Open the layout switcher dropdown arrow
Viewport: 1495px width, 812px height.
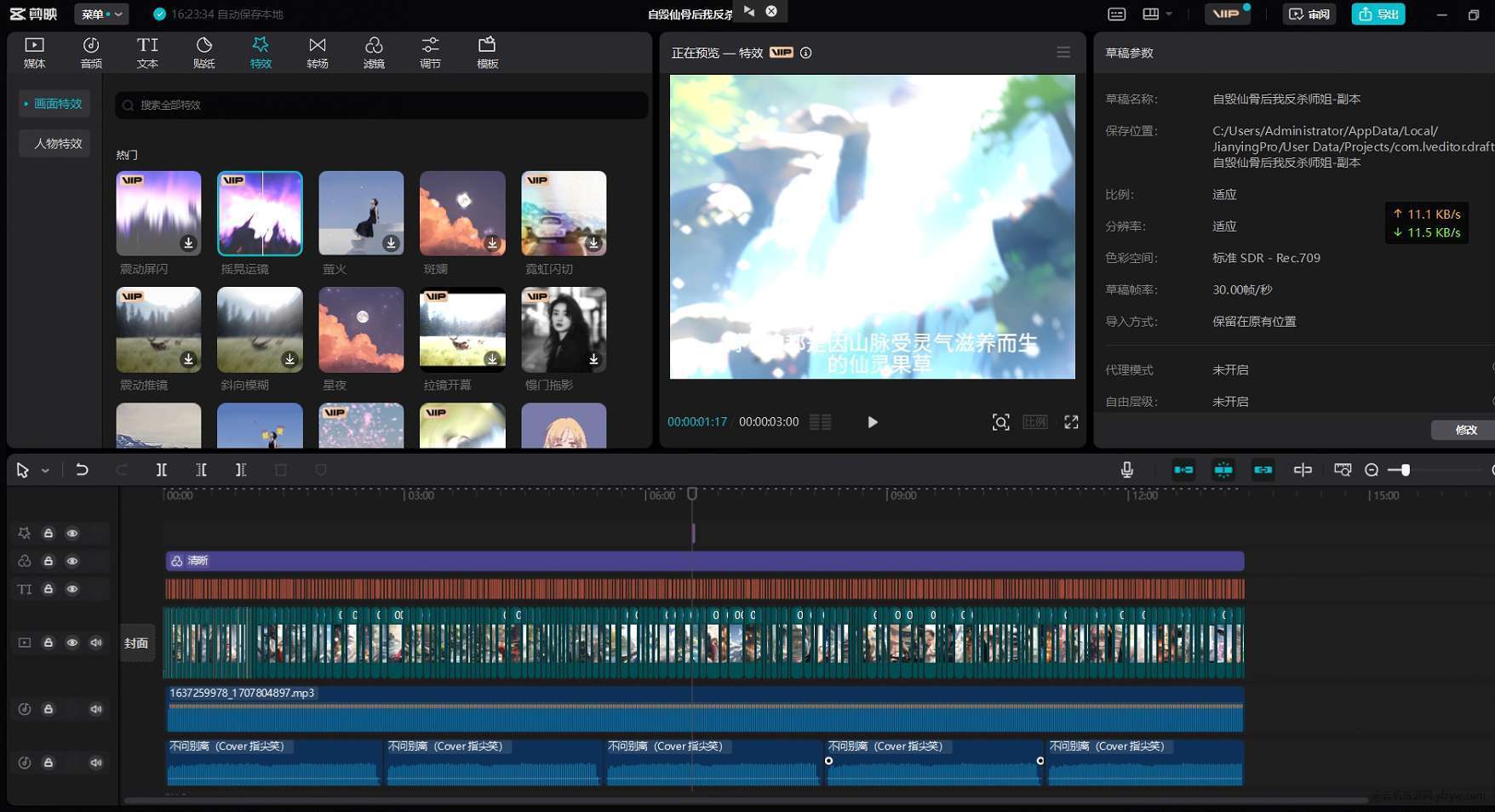pos(1169,14)
